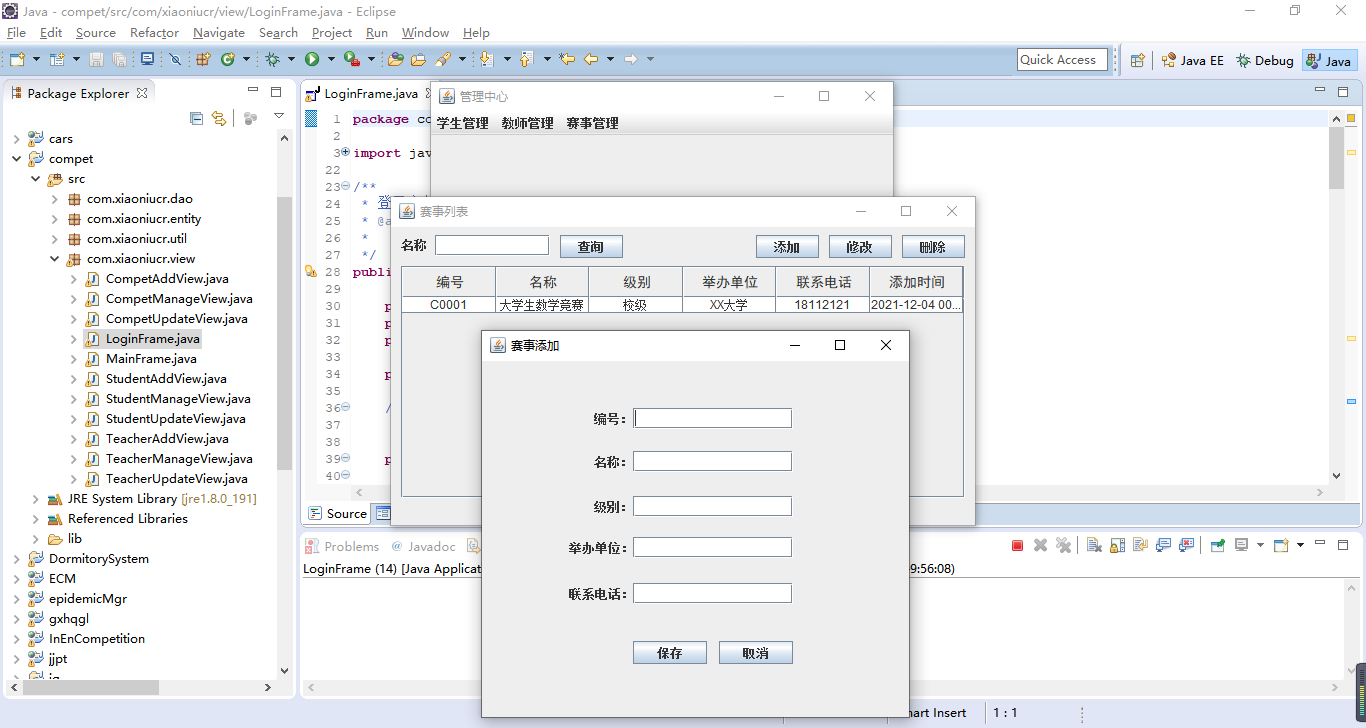Expand the cars project node
Screen dimensions: 1366x728
(16, 138)
